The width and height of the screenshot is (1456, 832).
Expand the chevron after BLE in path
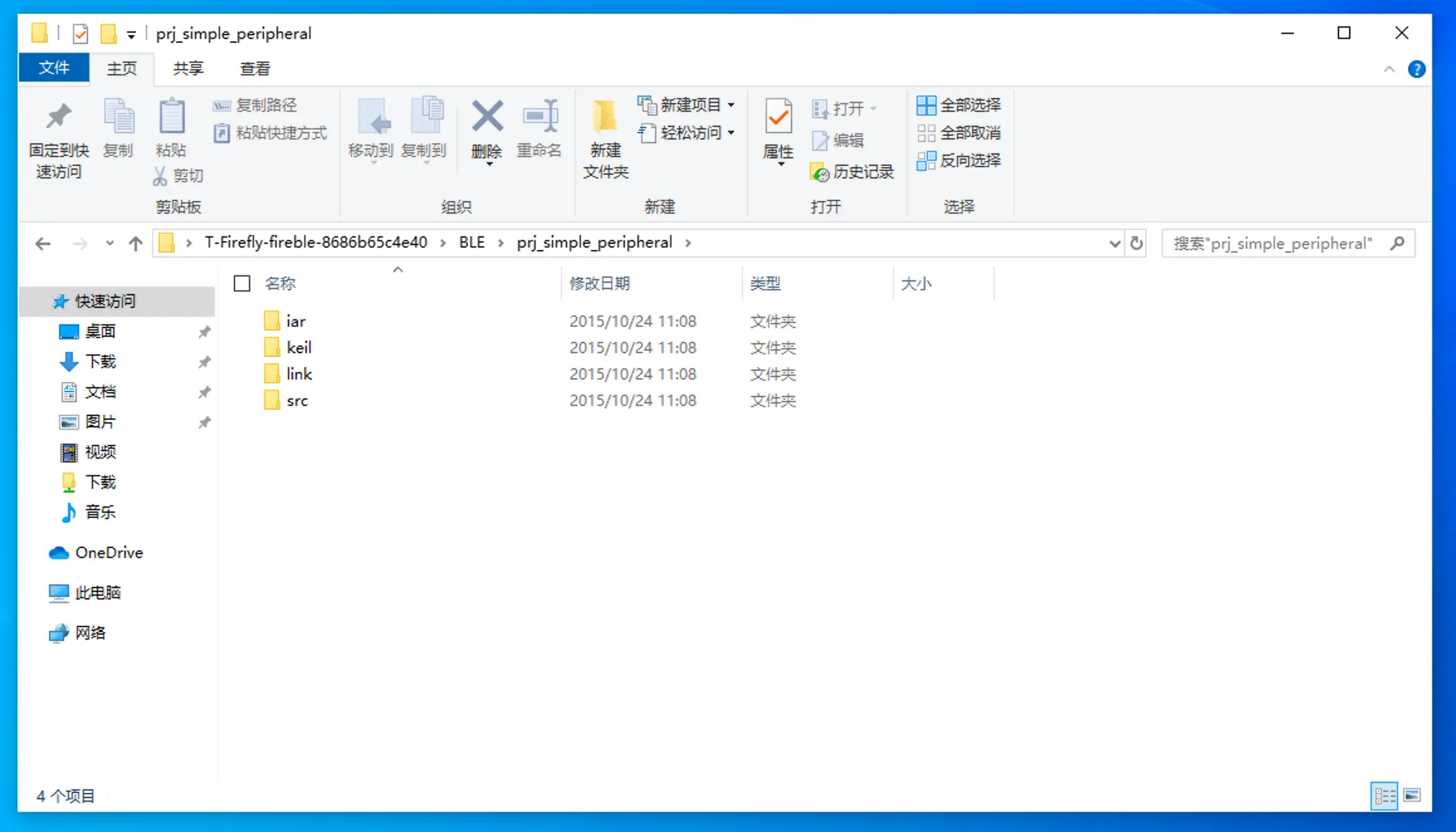pos(501,243)
